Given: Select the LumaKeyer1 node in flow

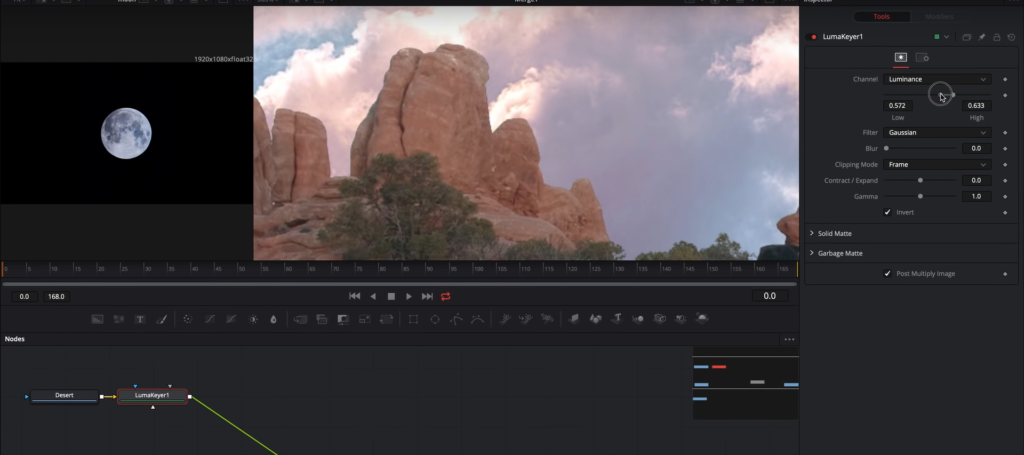Looking at the screenshot, I should point(152,396).
